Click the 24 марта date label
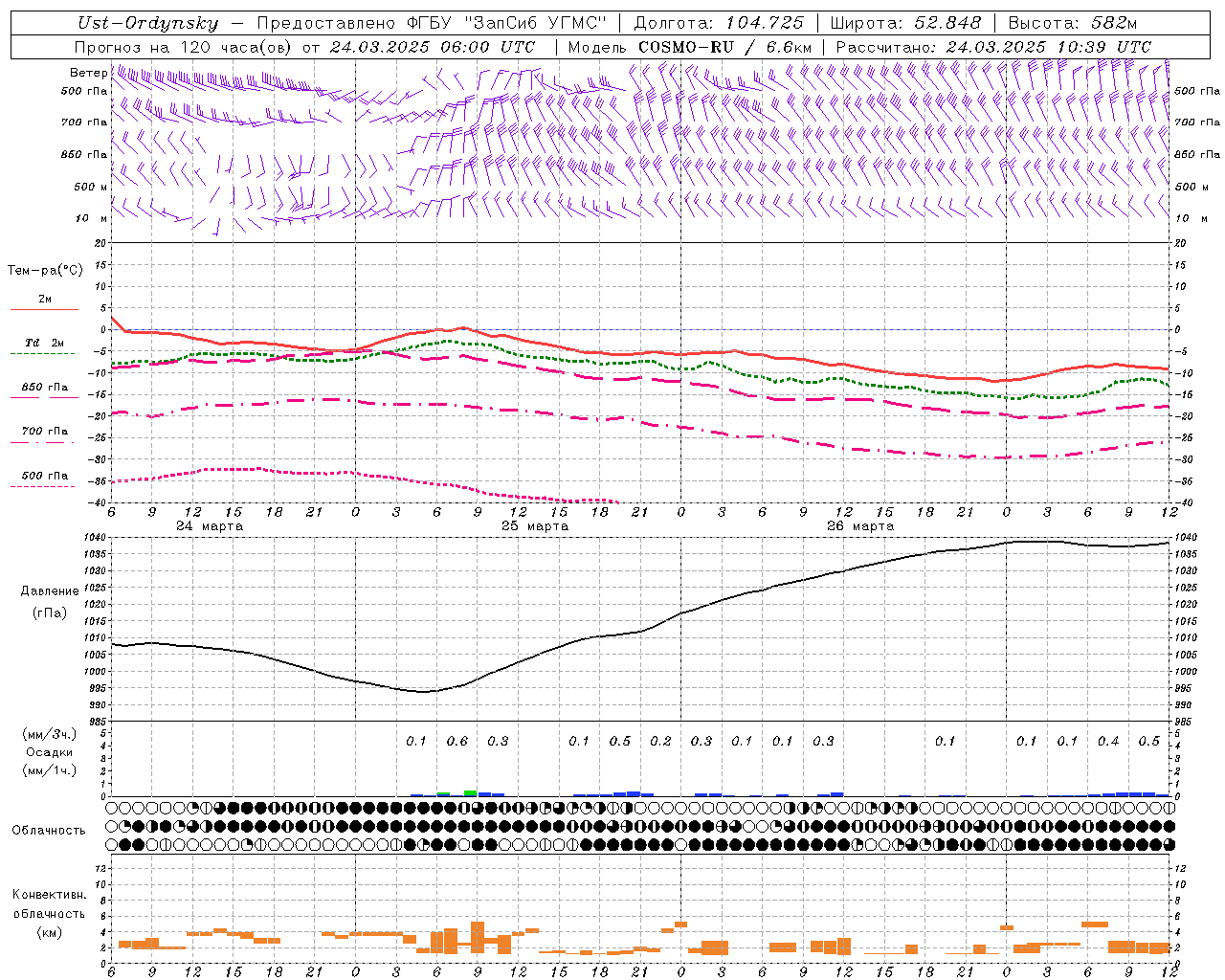Screen dimensions: 1225x980 210,526
